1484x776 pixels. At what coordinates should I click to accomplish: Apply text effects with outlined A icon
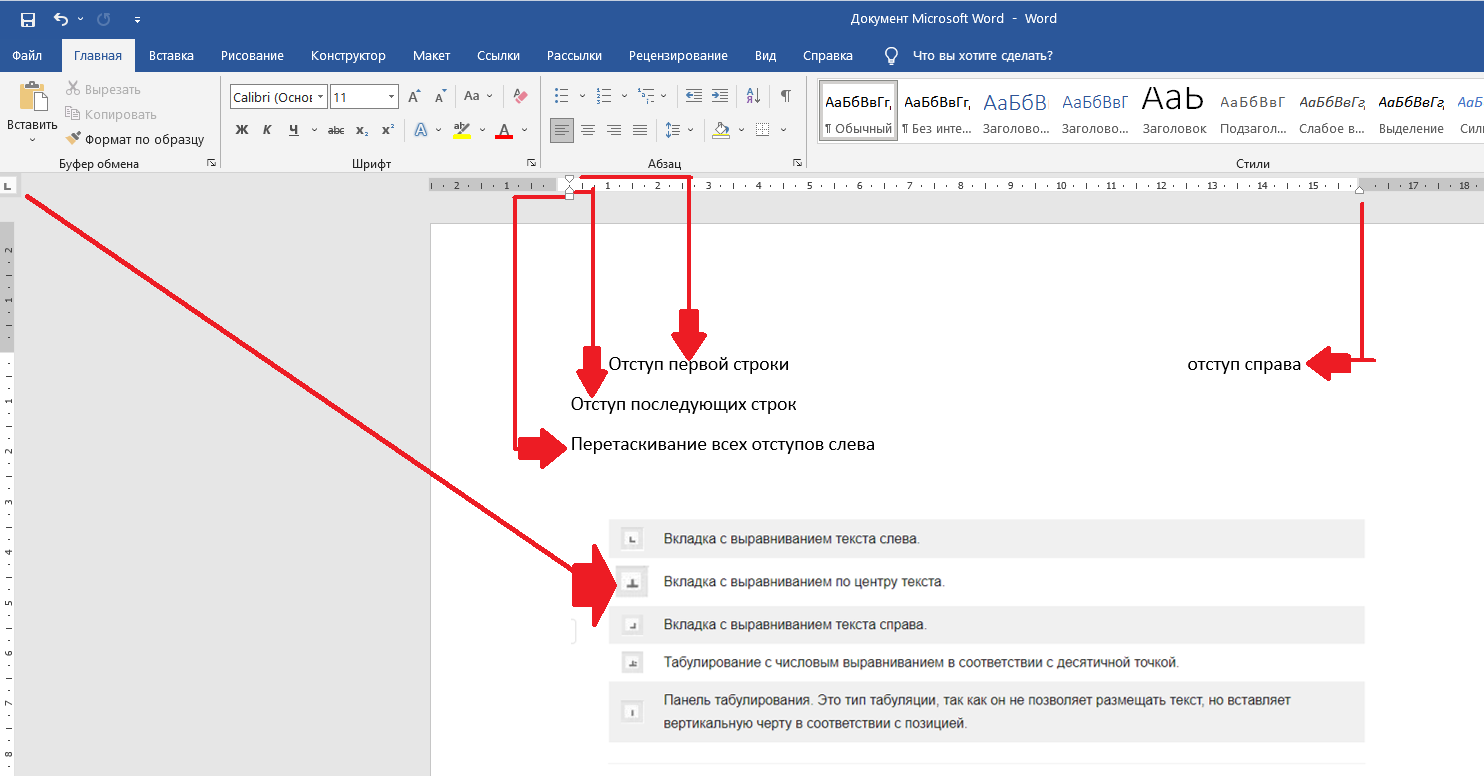[x=421, y=130]
